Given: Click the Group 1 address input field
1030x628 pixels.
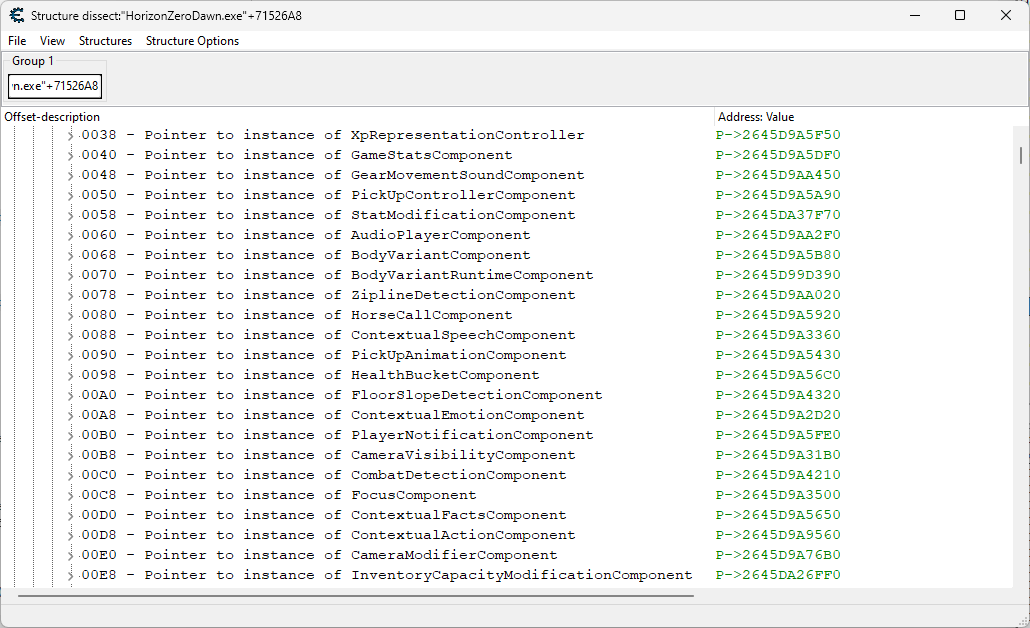Looking at the screenshot, I should (x=55, y=86).
